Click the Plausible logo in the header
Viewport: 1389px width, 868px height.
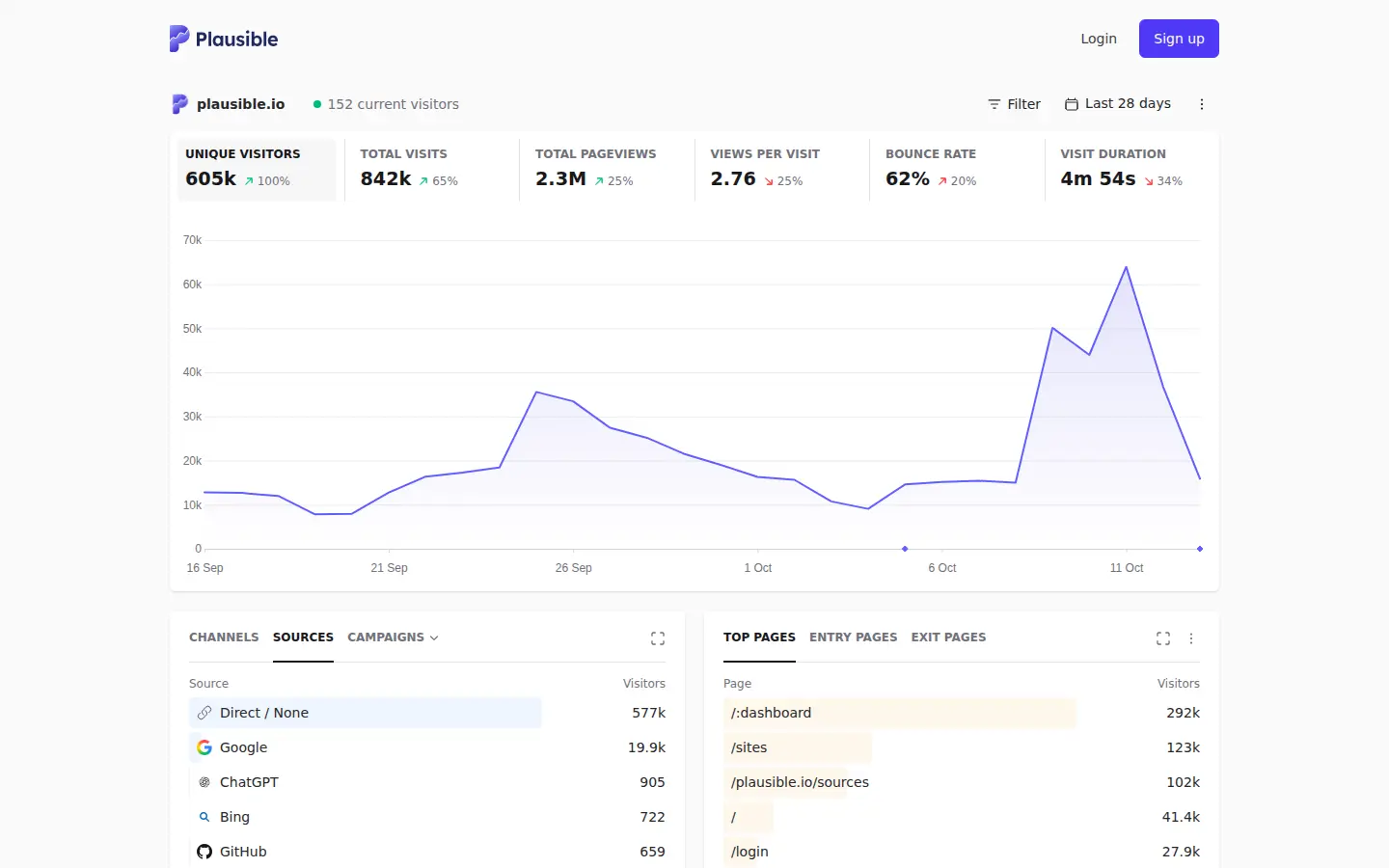224,39
